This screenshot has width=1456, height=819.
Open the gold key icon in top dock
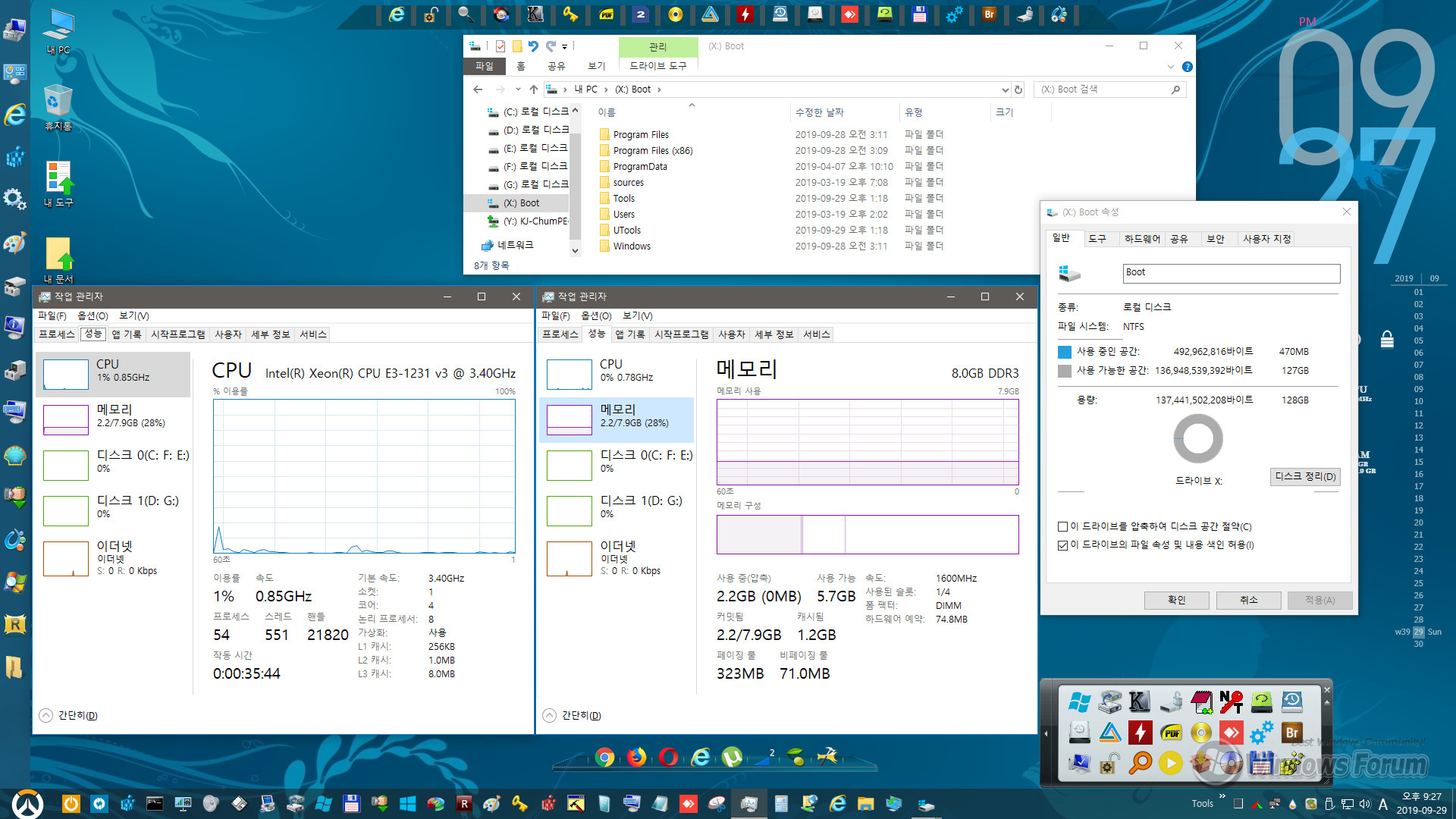tap(570, 14)
